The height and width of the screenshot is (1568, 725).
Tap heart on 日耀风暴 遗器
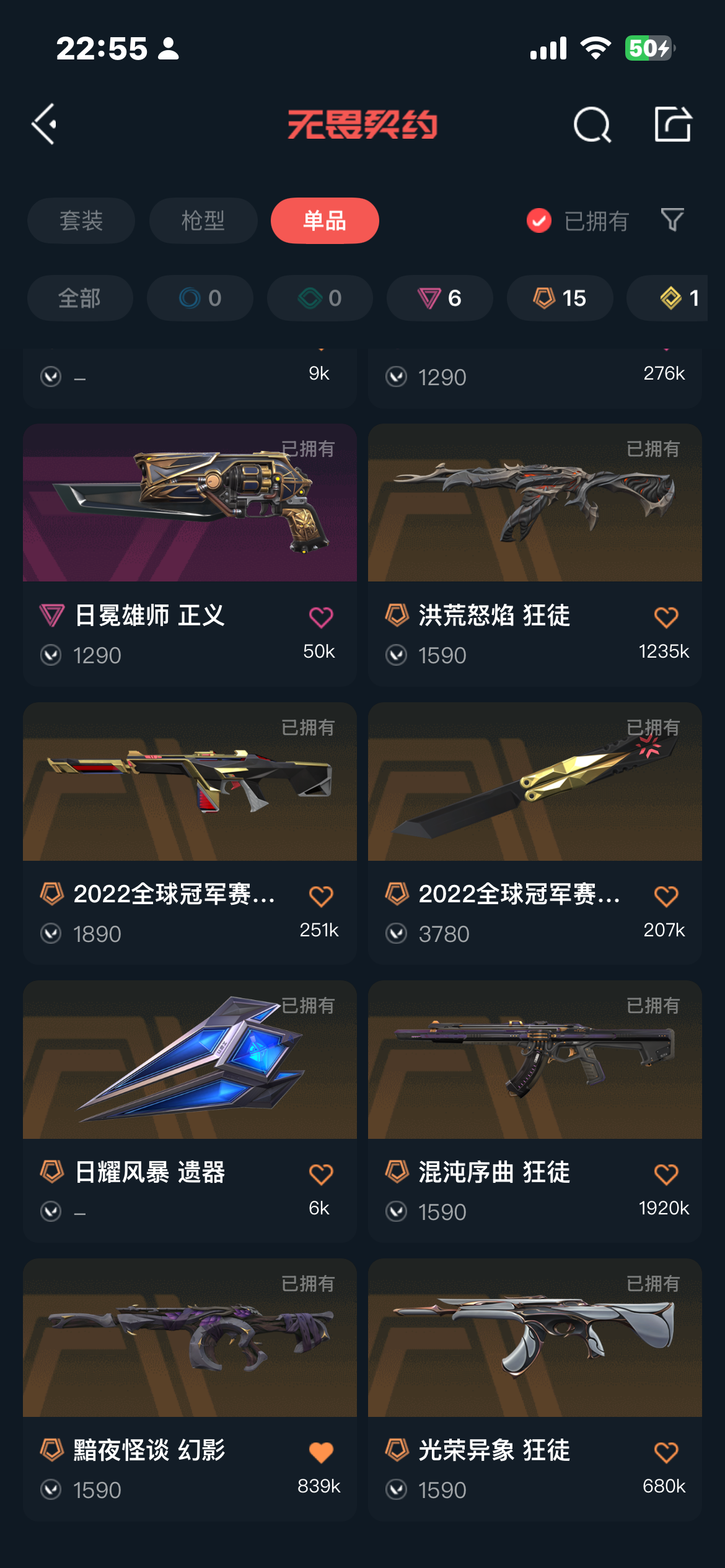pos(321,1174)
